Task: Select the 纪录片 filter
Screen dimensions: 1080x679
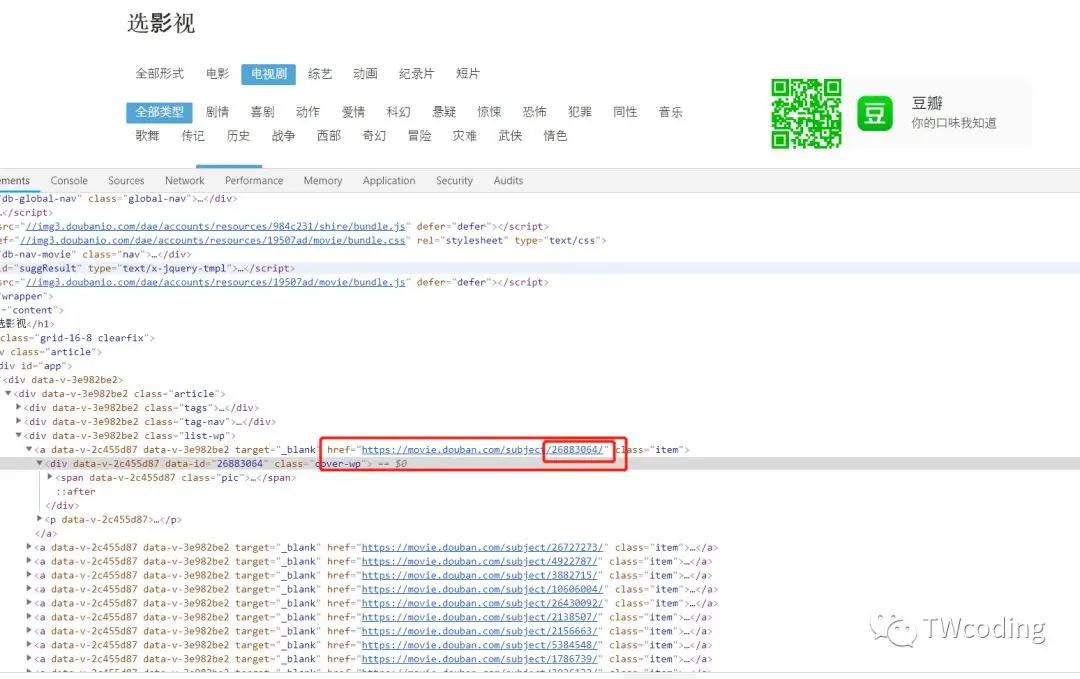Action: pyautogui.click(x=417, y=74)
